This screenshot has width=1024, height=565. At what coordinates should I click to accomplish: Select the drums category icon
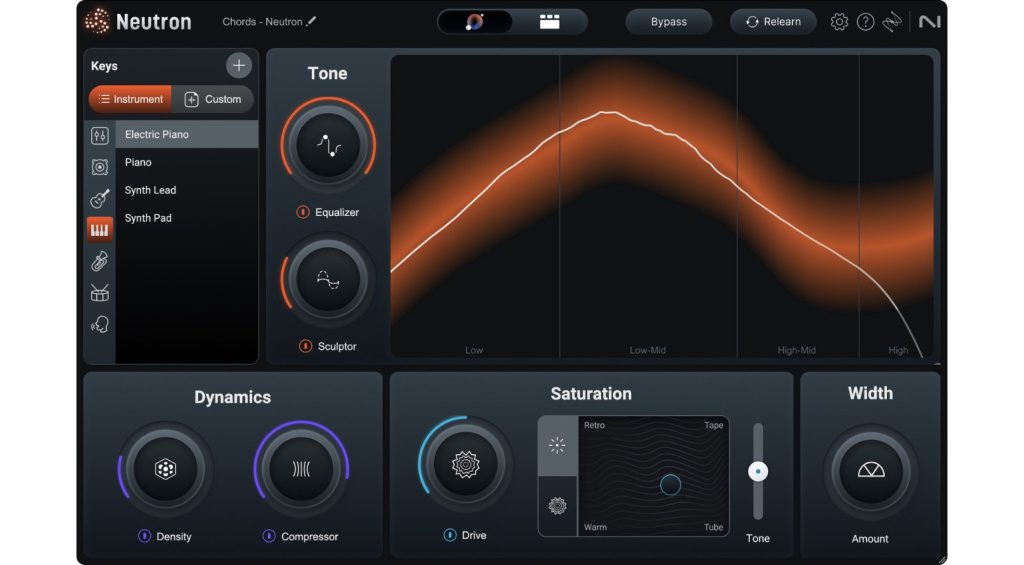[100, 293]
